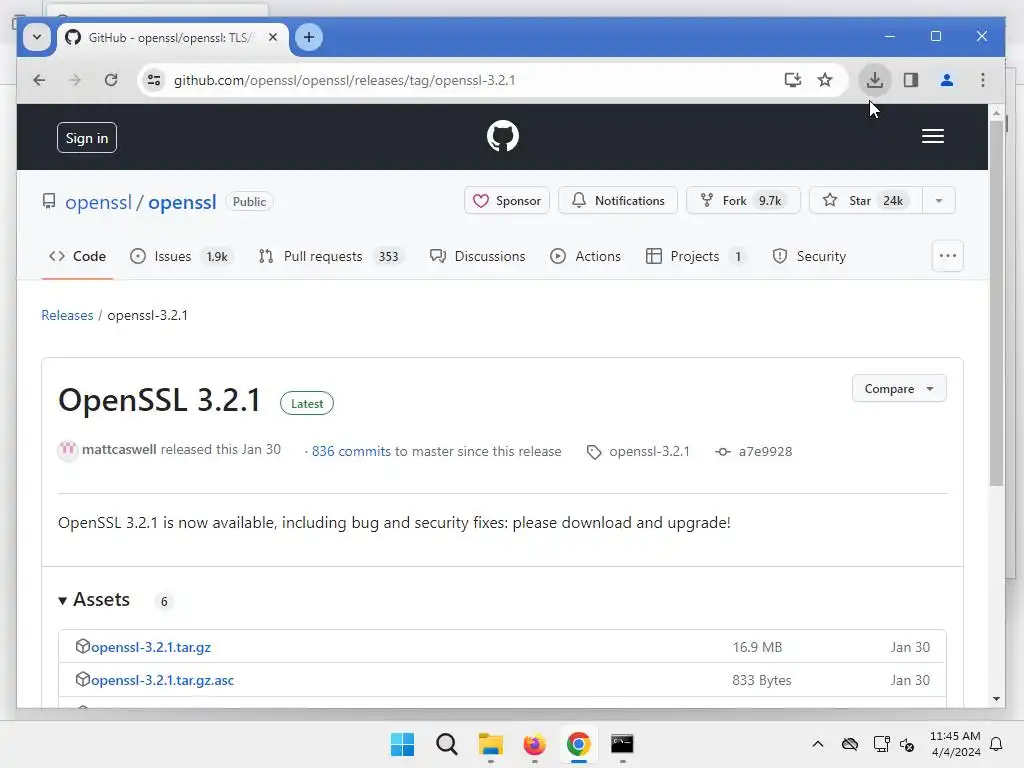Open notification center bell icon
The width and height of the screenshot is (1024, 768).
click(996, 744)
